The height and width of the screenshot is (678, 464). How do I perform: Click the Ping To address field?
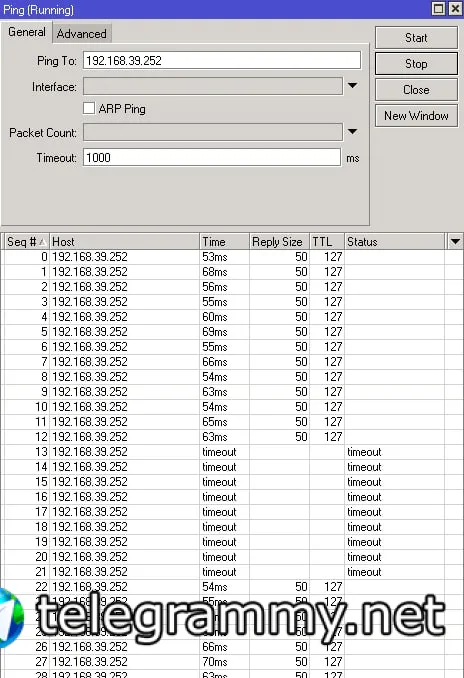coord(222,61)
